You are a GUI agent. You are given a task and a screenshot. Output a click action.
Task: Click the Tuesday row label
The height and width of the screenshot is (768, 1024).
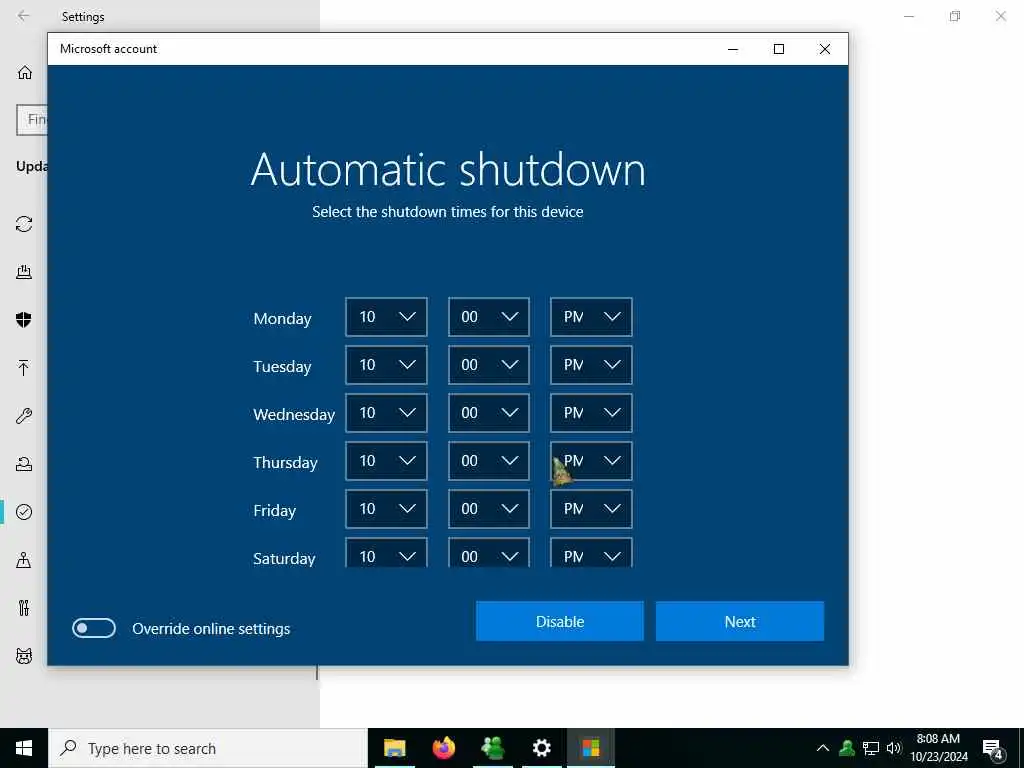(x=282, y=366)
